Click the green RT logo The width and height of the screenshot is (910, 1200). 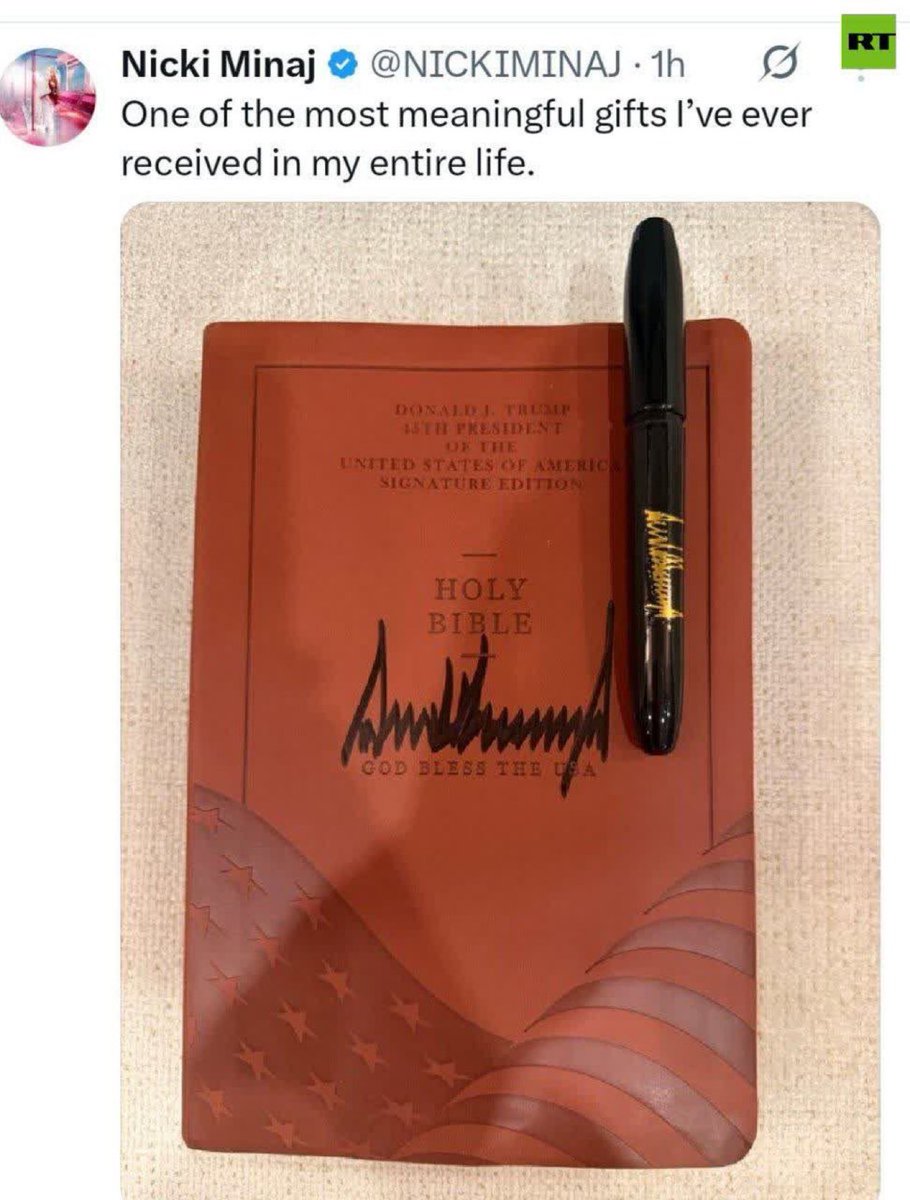868,42
